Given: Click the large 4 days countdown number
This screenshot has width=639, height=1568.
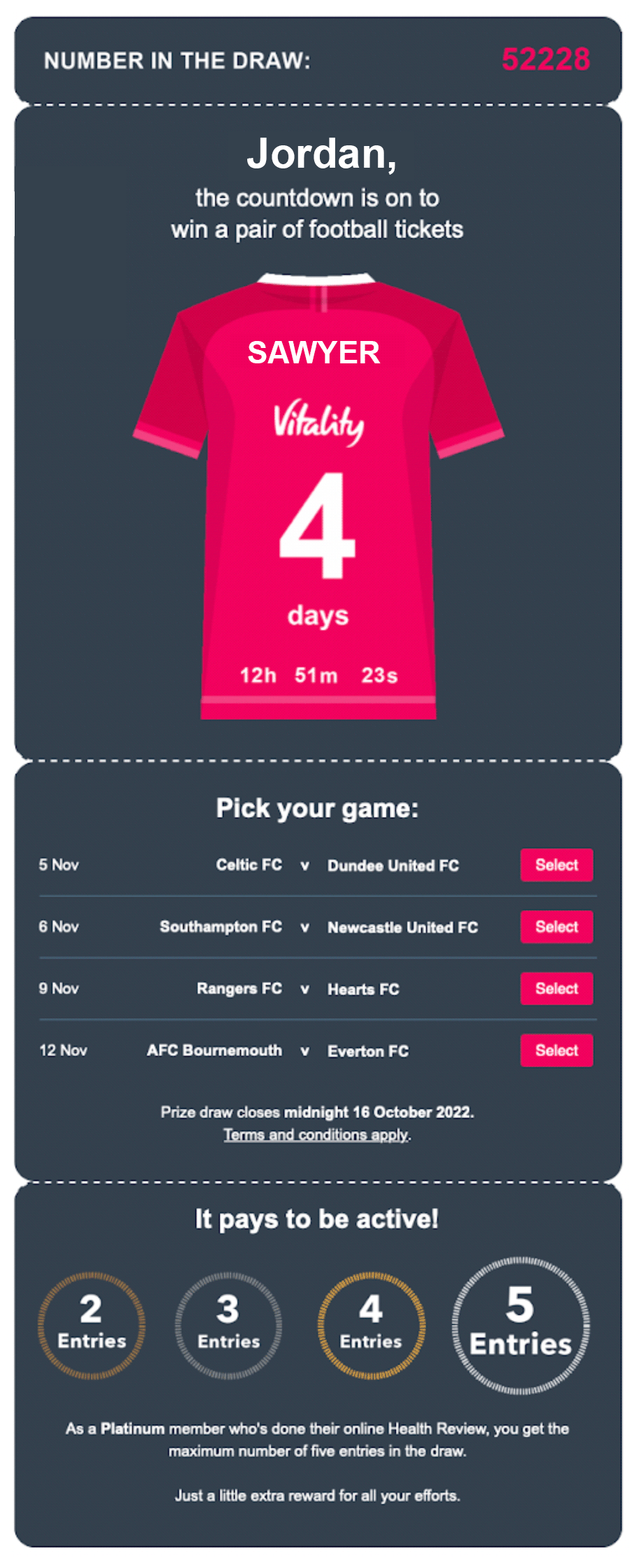Looking at the screenshot, I should [x=318, y=525].
